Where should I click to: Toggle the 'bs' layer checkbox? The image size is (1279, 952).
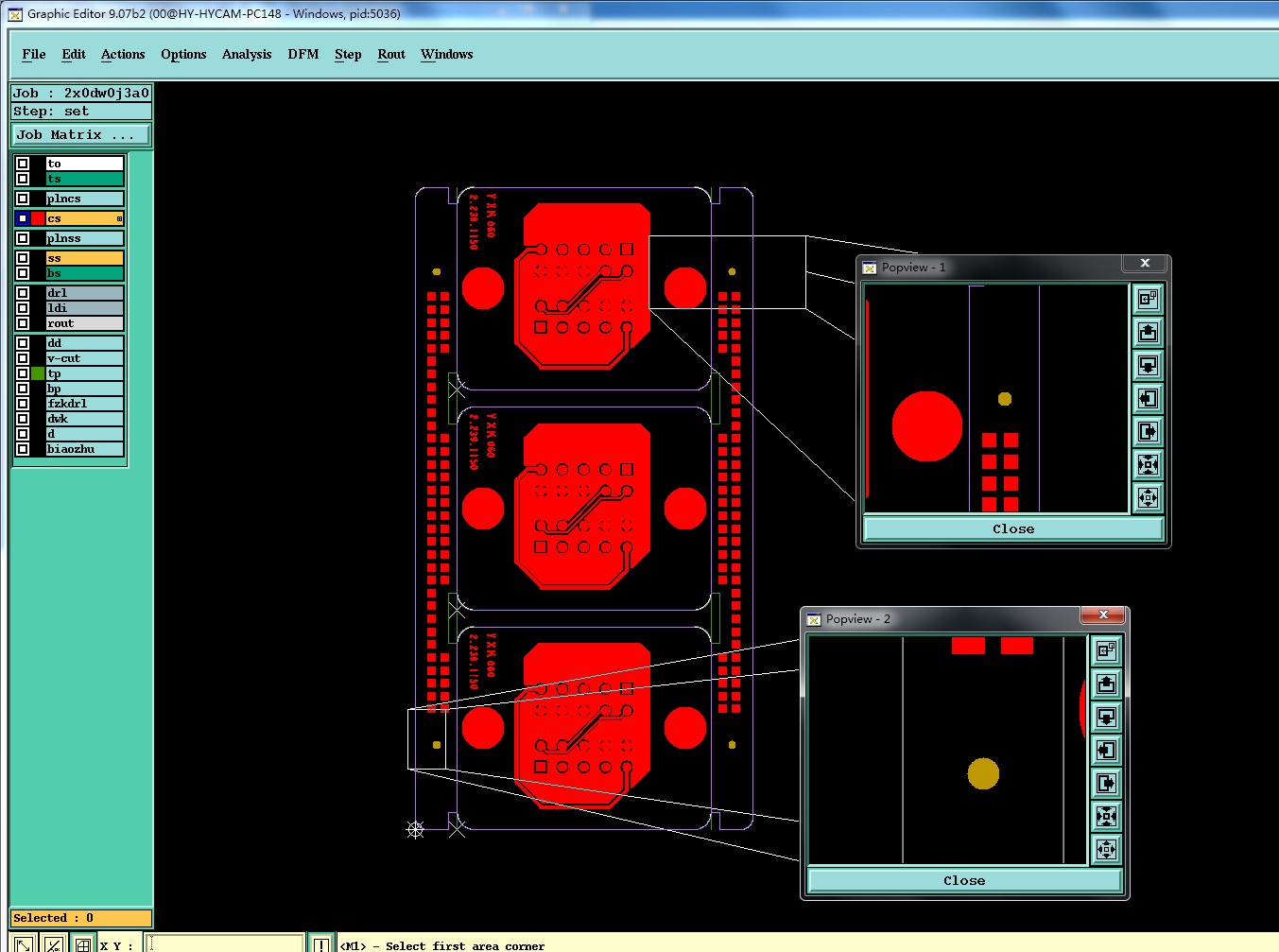23,273
